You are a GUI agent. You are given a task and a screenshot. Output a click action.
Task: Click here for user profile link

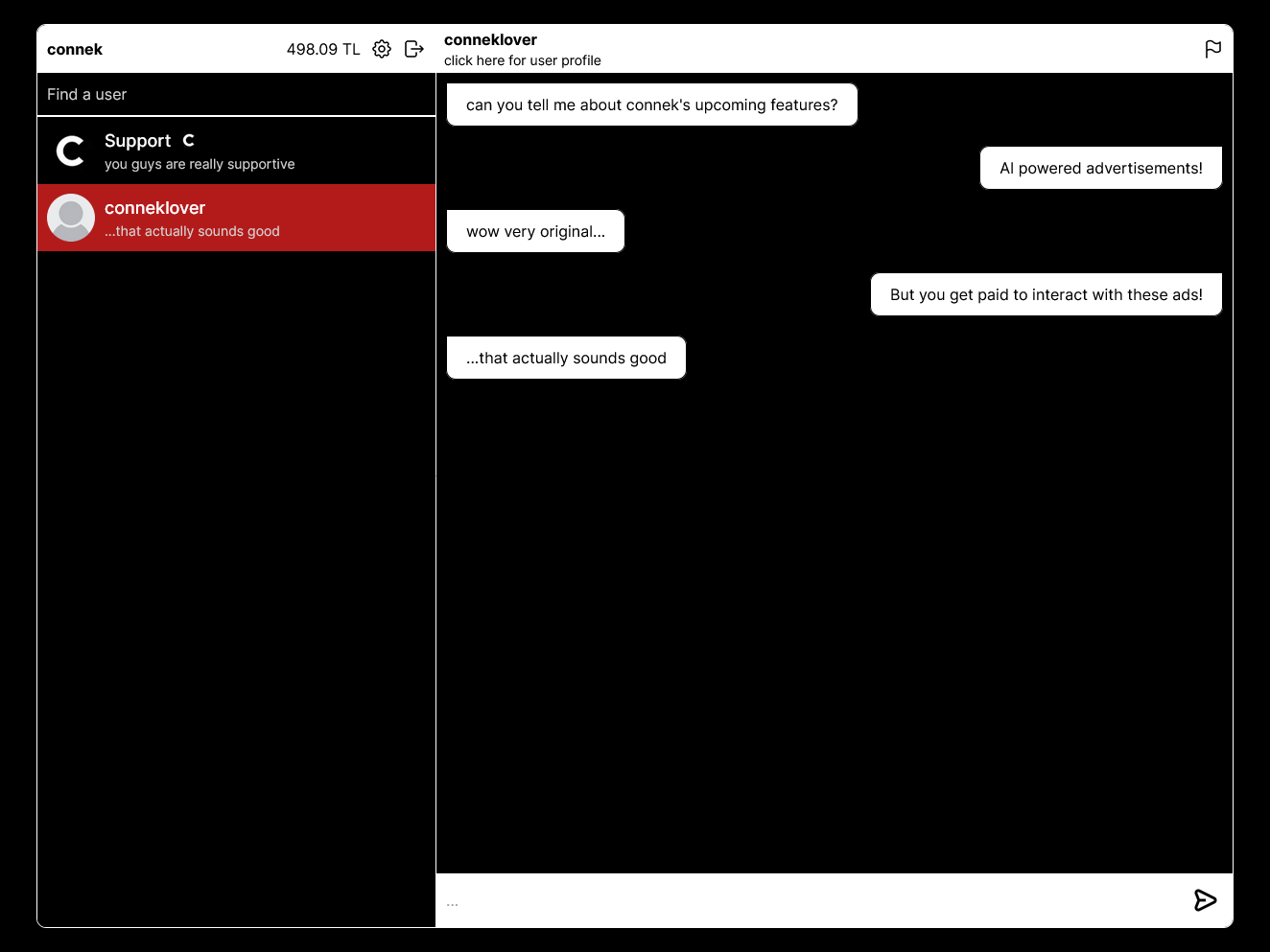click(x=523, y=60)
